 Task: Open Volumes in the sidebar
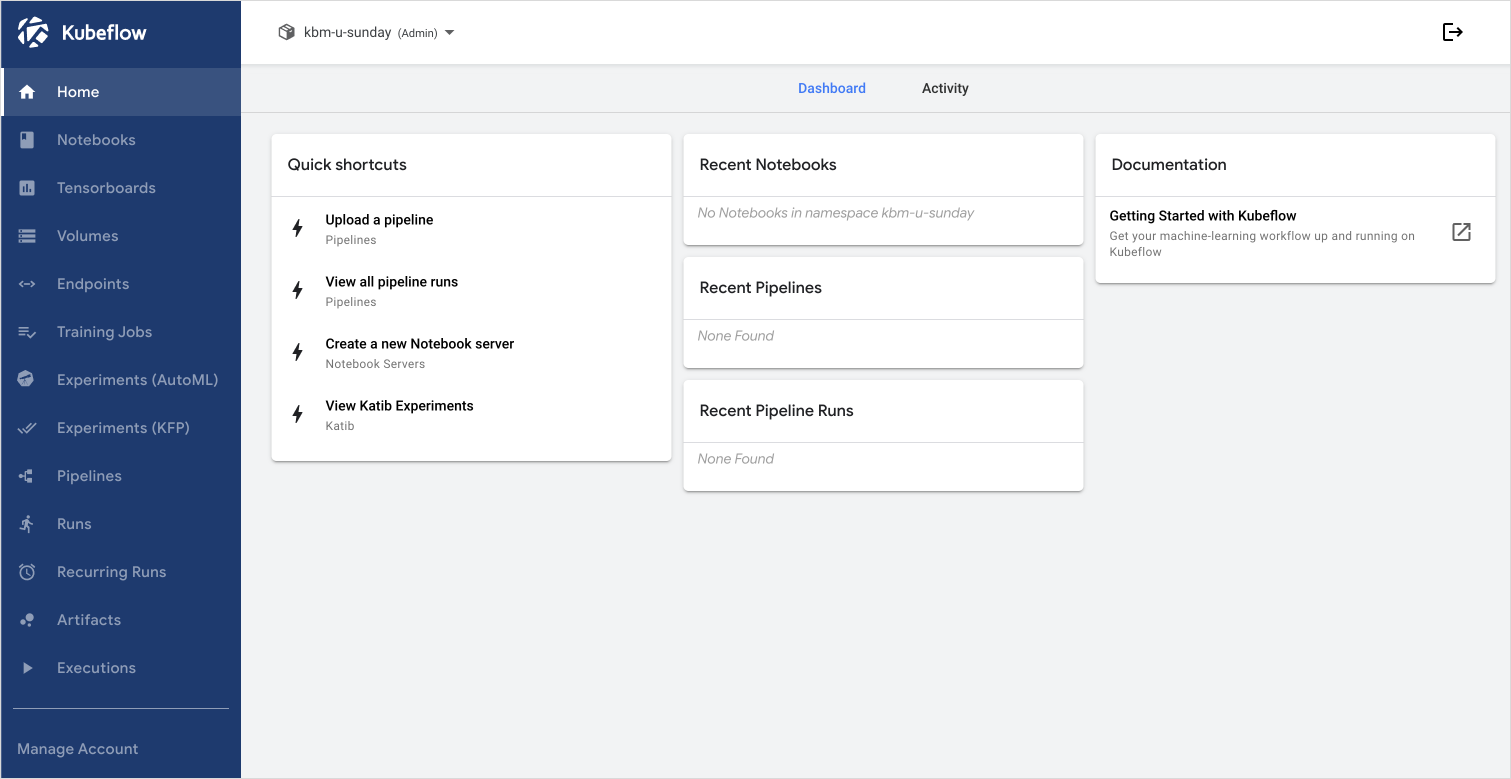(121, 236)
